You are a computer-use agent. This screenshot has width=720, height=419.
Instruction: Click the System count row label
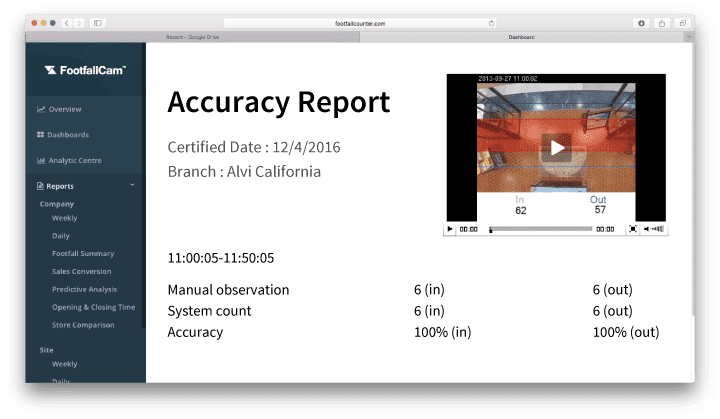tap(209, 311)
